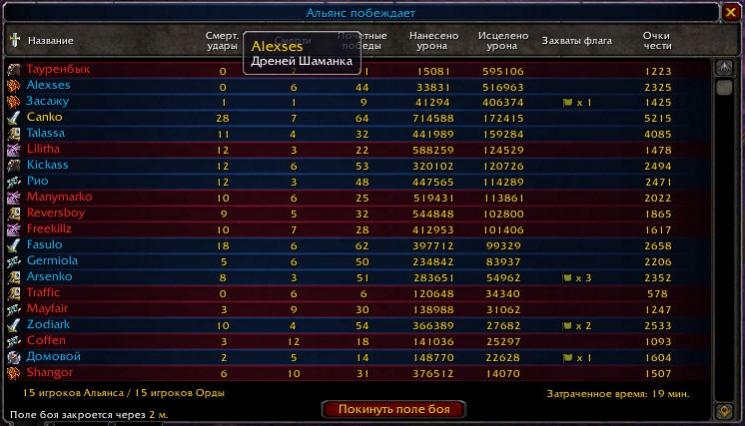Screen dimensions: 745x426
Task: Sort the scoreboard by Название column
Action: point(50,41)
